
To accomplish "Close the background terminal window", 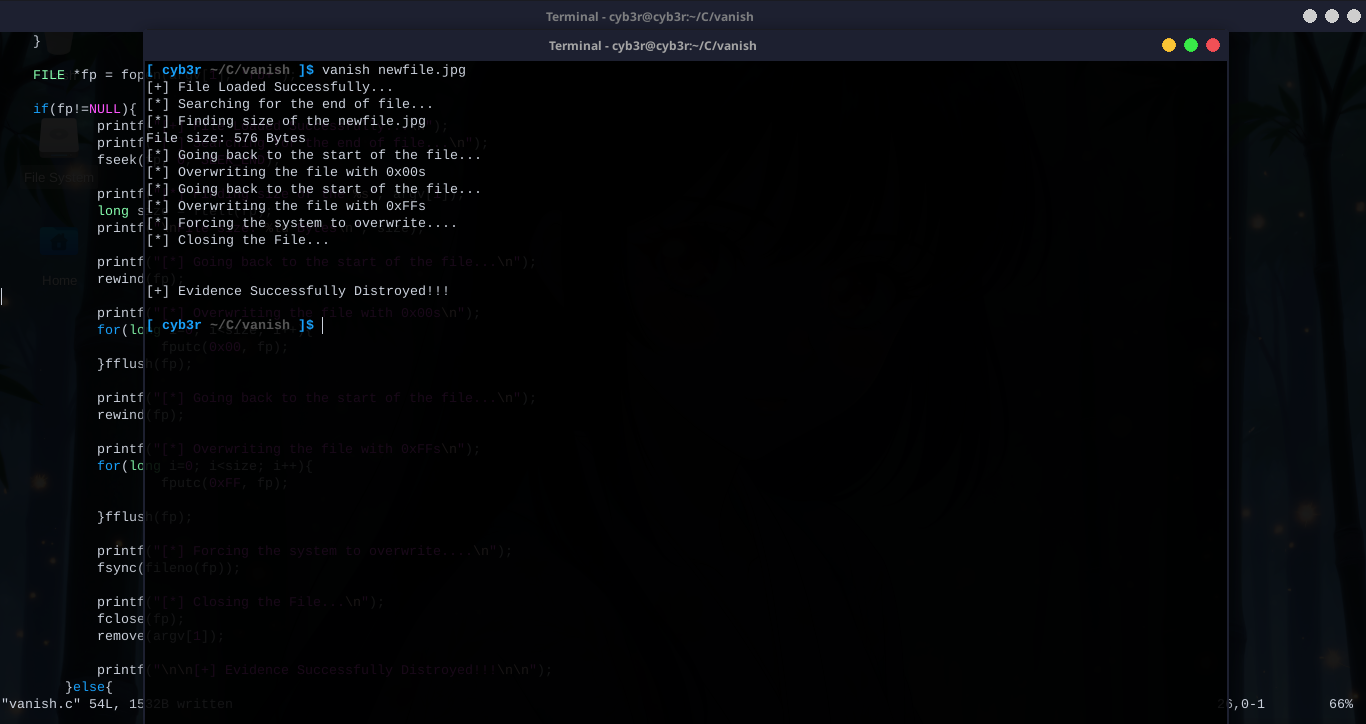I will (1353, 16).
